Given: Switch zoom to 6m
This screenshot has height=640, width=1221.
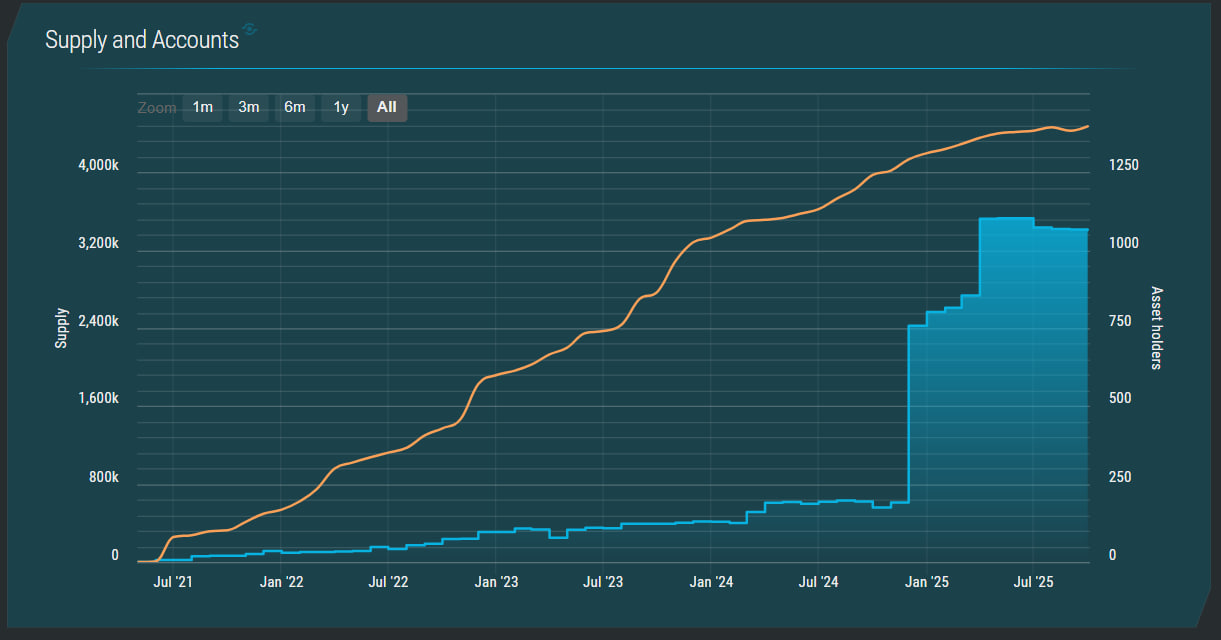Looking at the screenshot, I should [x=295, y=108].
